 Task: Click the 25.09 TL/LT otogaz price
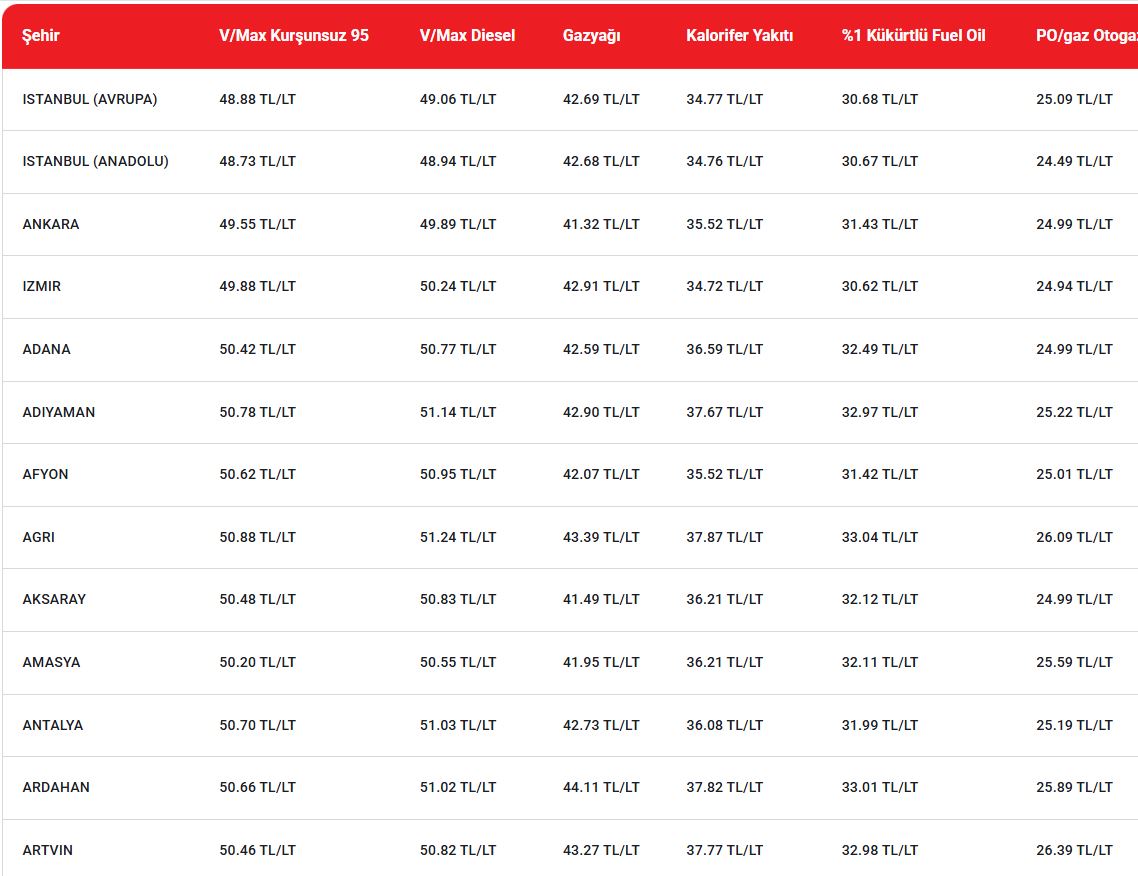click(1074, 99)
